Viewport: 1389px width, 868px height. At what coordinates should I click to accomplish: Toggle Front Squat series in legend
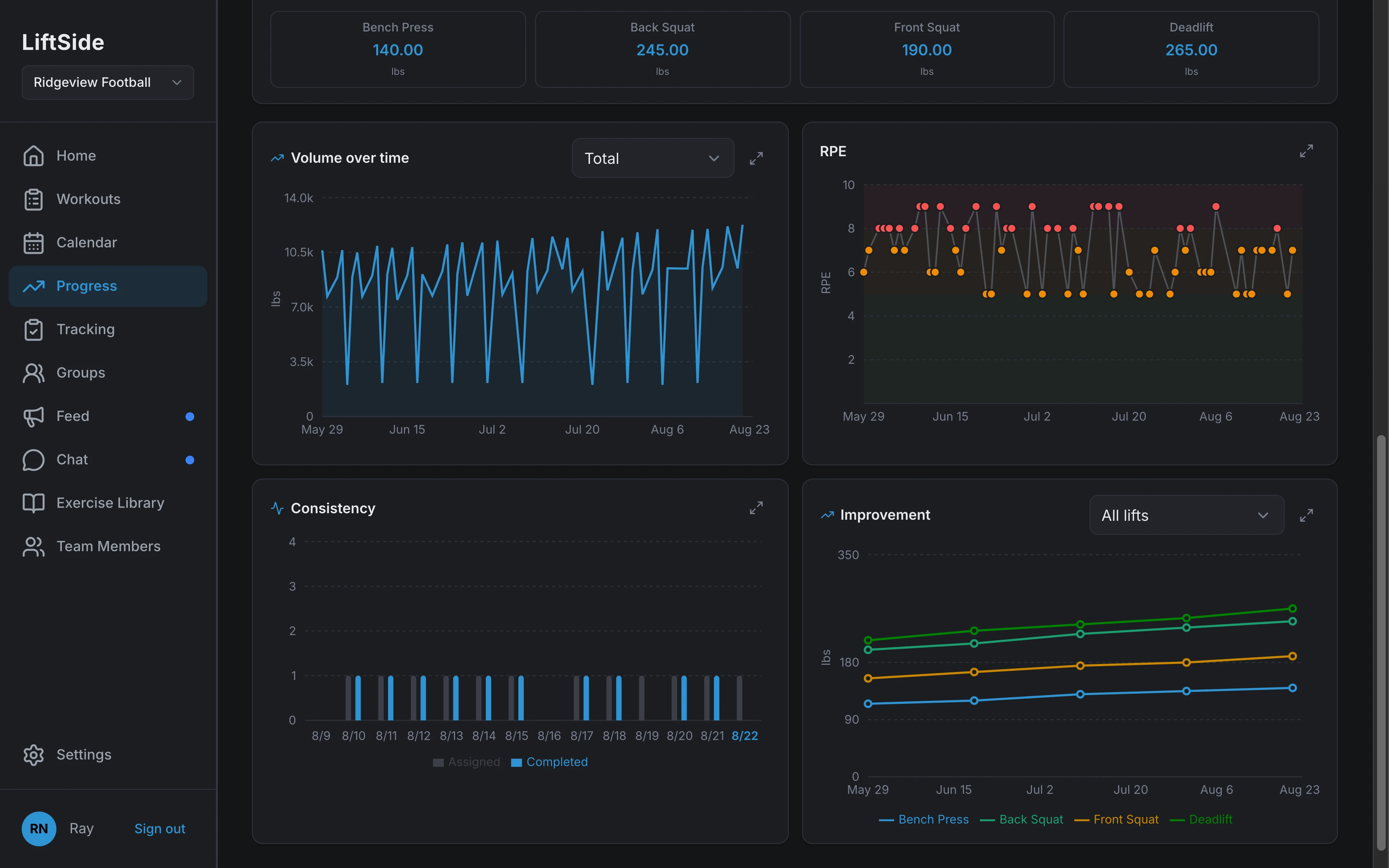pyautogui.click(x=1116, y=819)
